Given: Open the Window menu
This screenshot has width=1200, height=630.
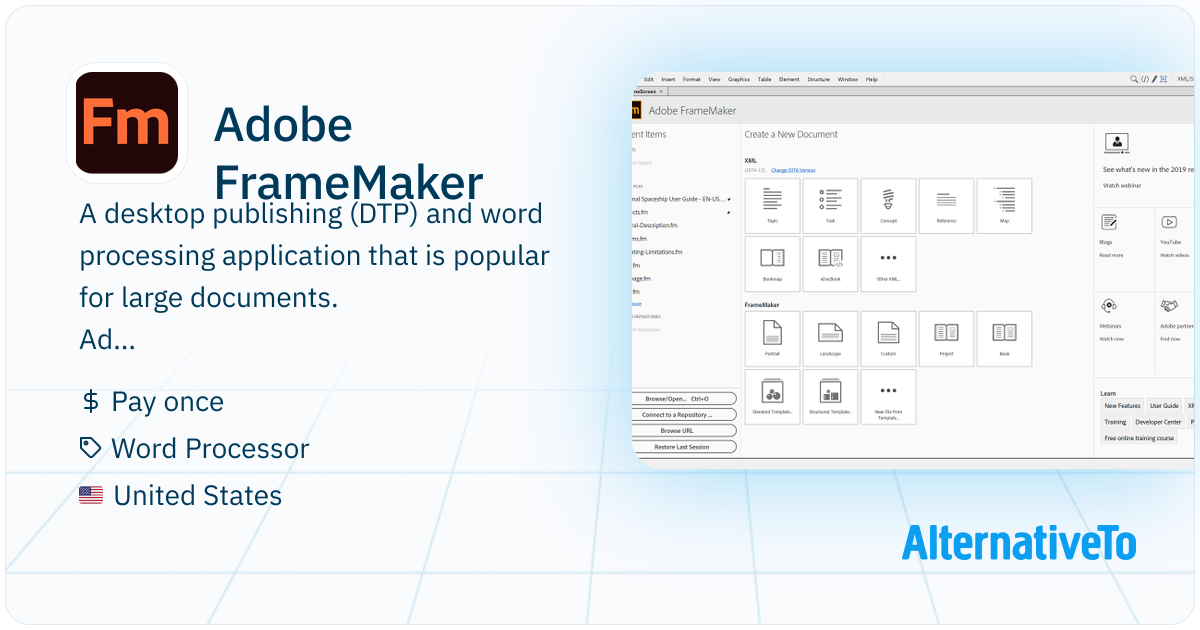Looking at the screenshot, I should click(x=848, y=79).
